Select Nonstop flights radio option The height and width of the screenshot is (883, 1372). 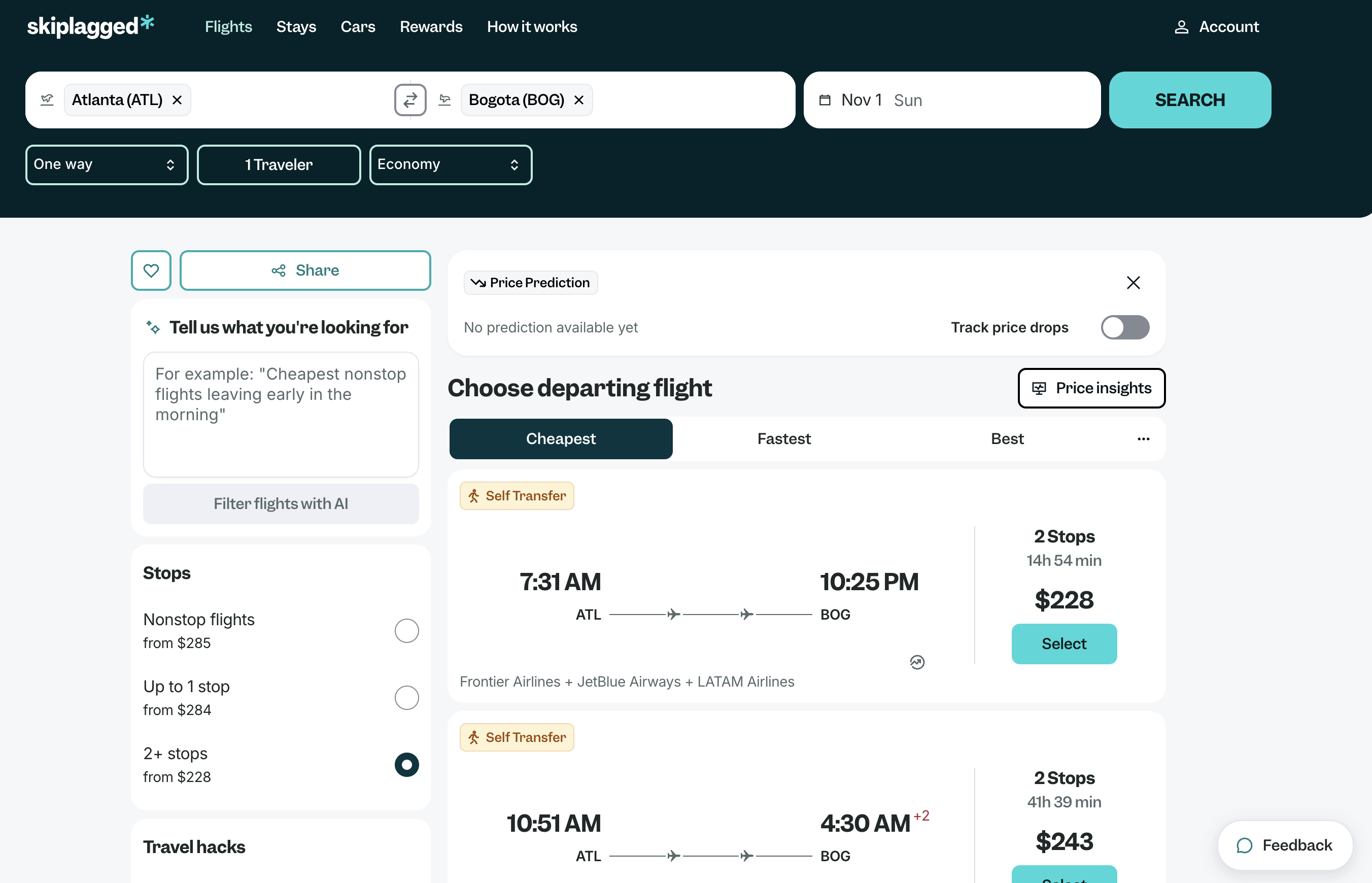(x=406, y=631)
